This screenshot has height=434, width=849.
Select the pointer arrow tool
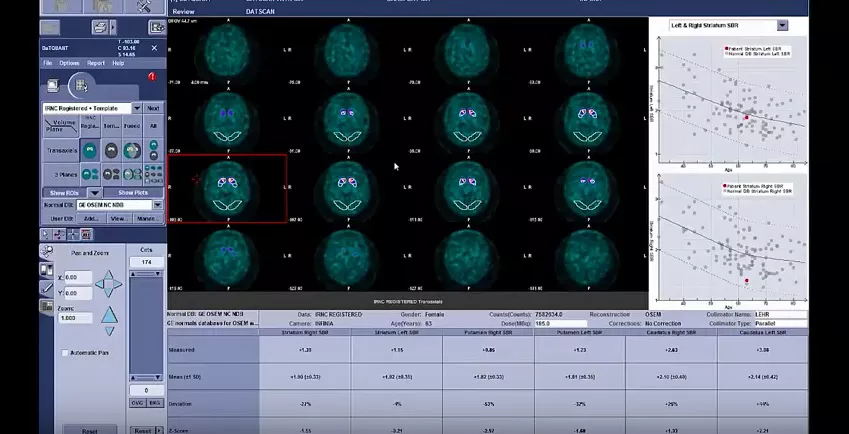[46, 234]
